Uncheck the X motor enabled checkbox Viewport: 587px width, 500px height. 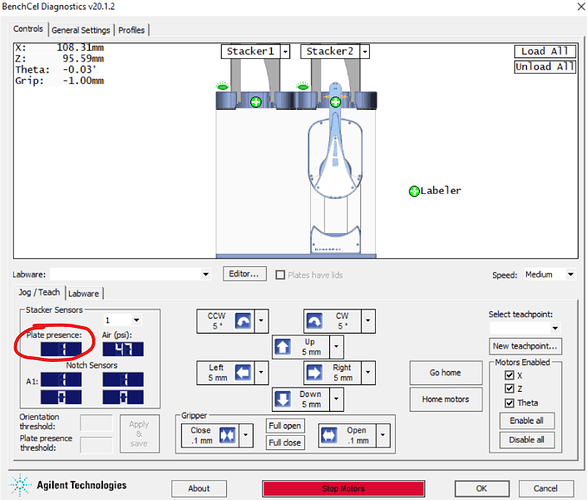[x=509, y=375]
